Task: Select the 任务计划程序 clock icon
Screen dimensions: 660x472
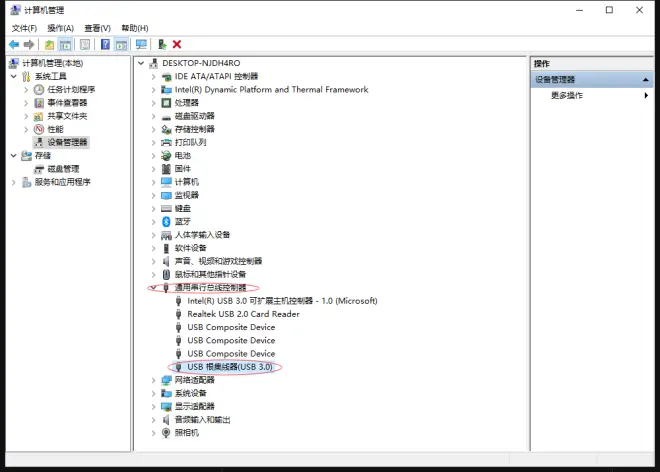Action: [x=39, y=90]
